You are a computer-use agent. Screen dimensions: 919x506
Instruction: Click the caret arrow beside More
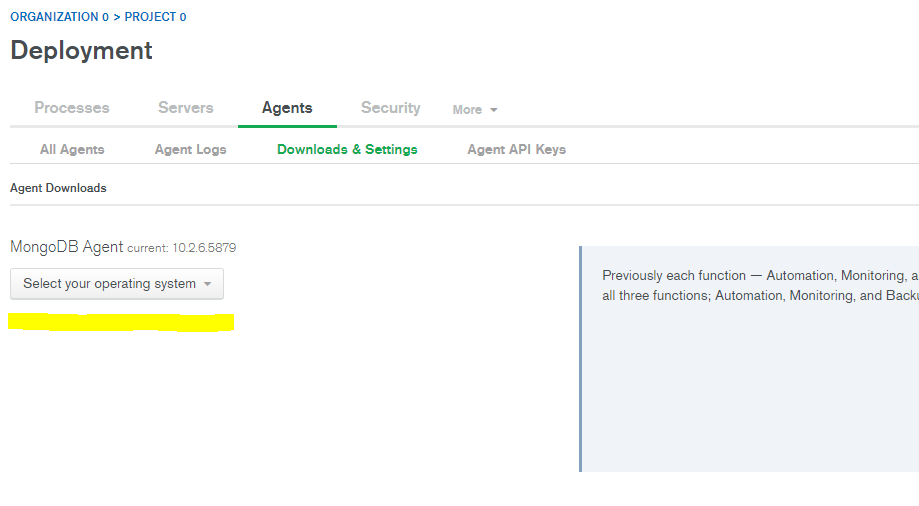click(x=494, y=110)
